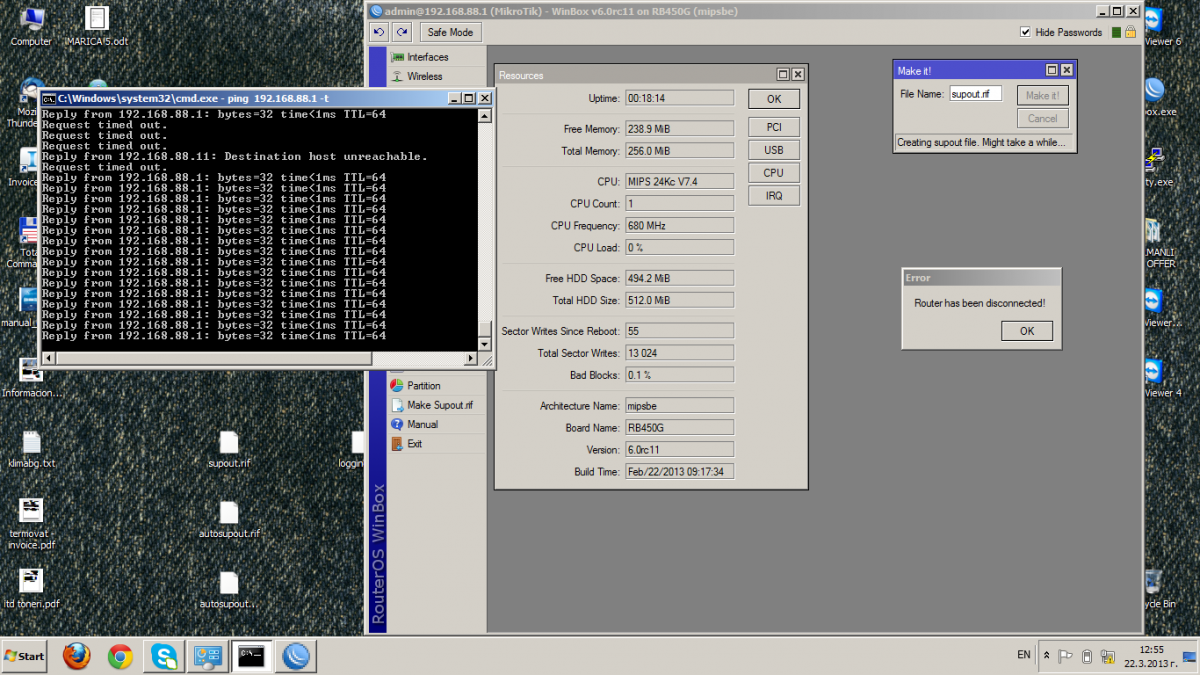Click OK in the Resources window

point(773,99)
